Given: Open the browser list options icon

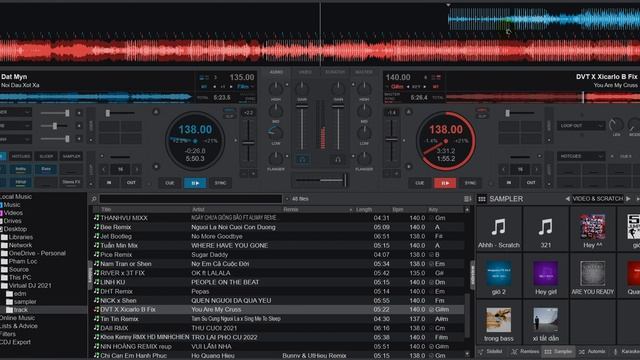Looking at the screenshot, I should [467, 199].
